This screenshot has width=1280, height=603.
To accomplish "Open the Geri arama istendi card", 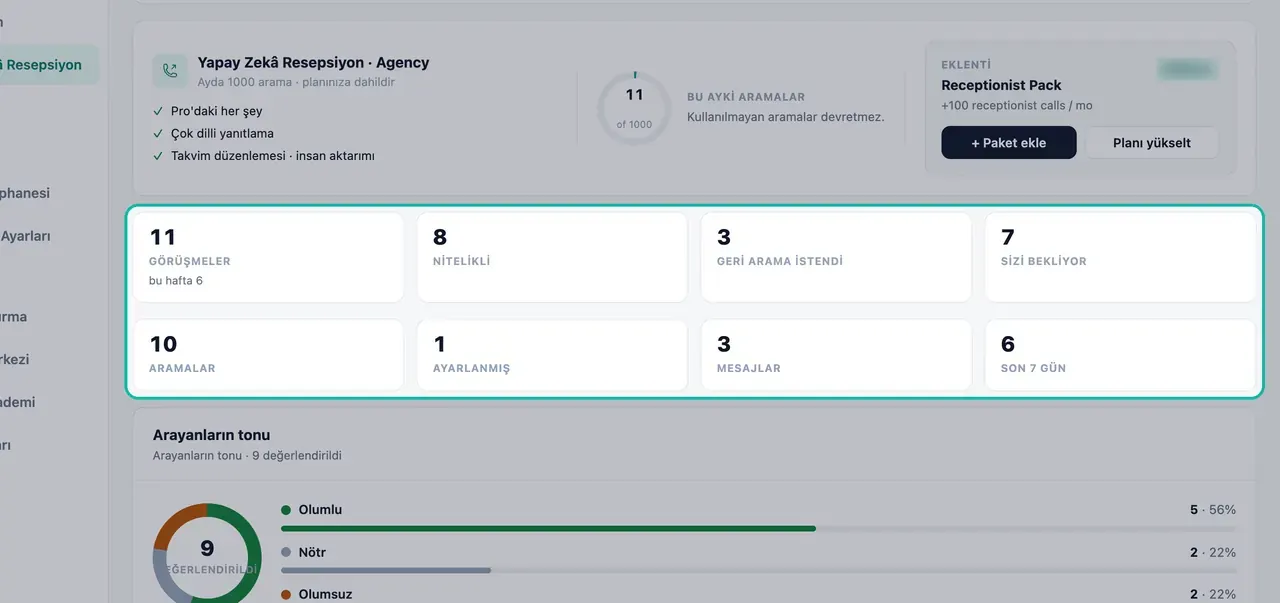I will pos(836,257).
